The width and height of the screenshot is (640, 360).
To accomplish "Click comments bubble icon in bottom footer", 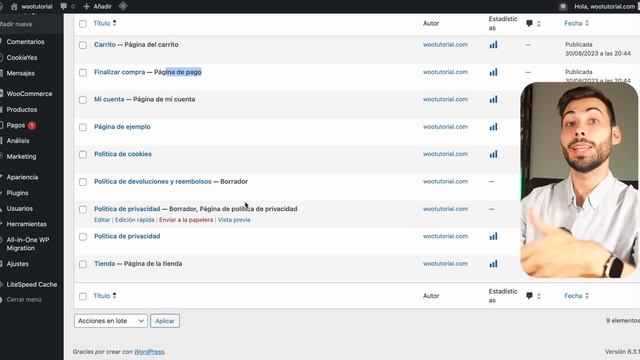I will click(529, 296).
